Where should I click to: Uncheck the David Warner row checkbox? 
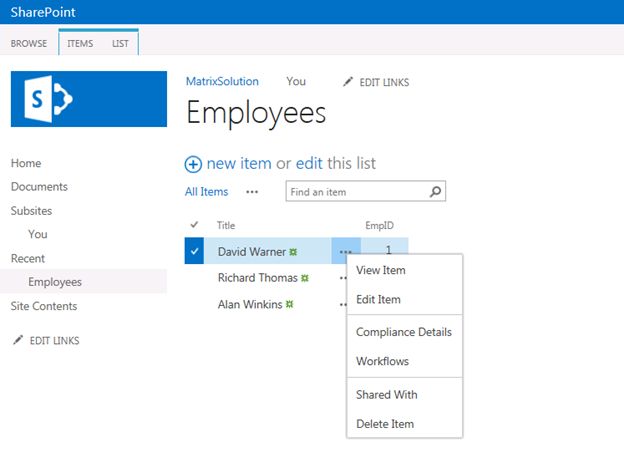194,252
